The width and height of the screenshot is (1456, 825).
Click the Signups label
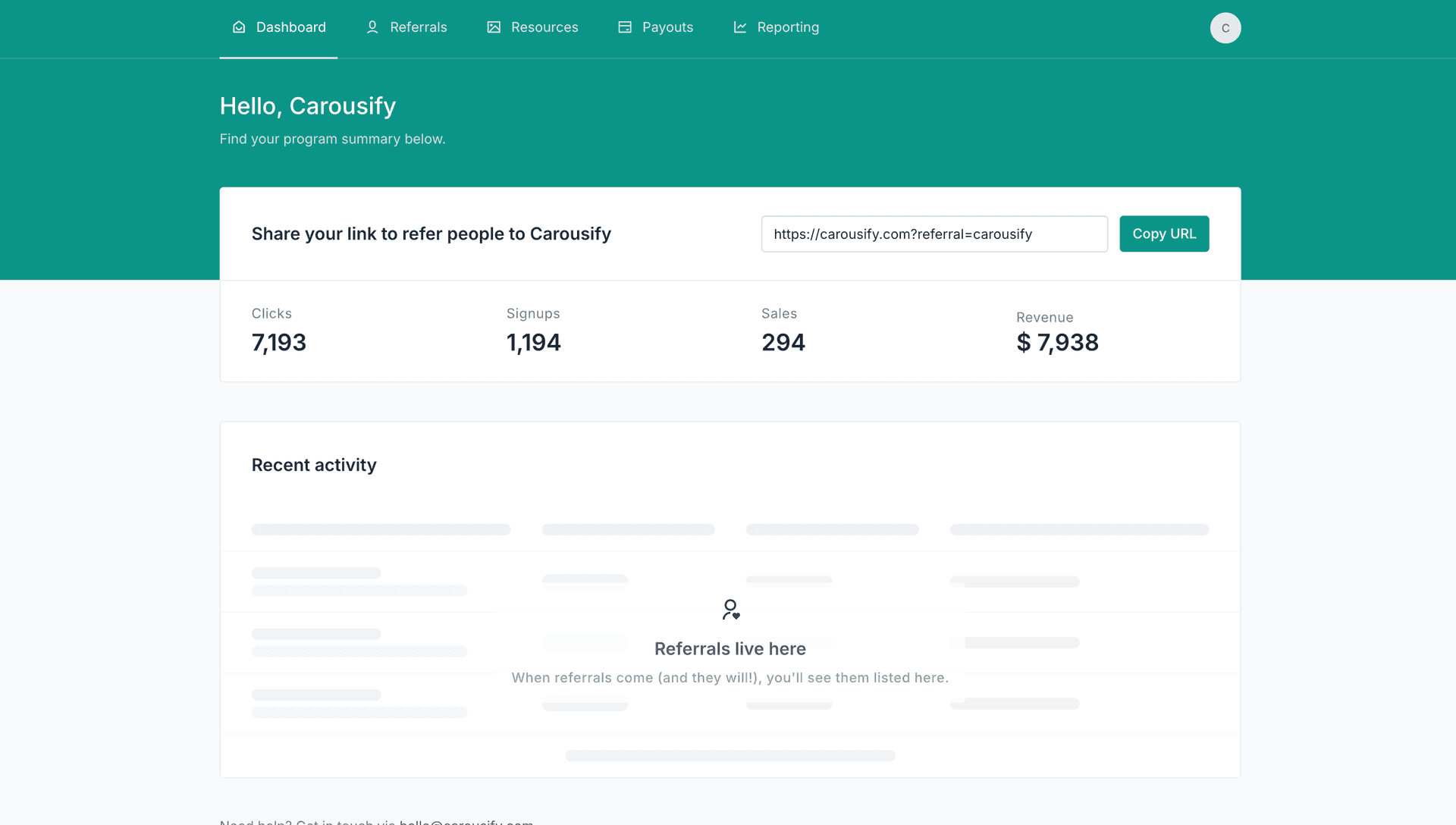click(x=533, y=313)
